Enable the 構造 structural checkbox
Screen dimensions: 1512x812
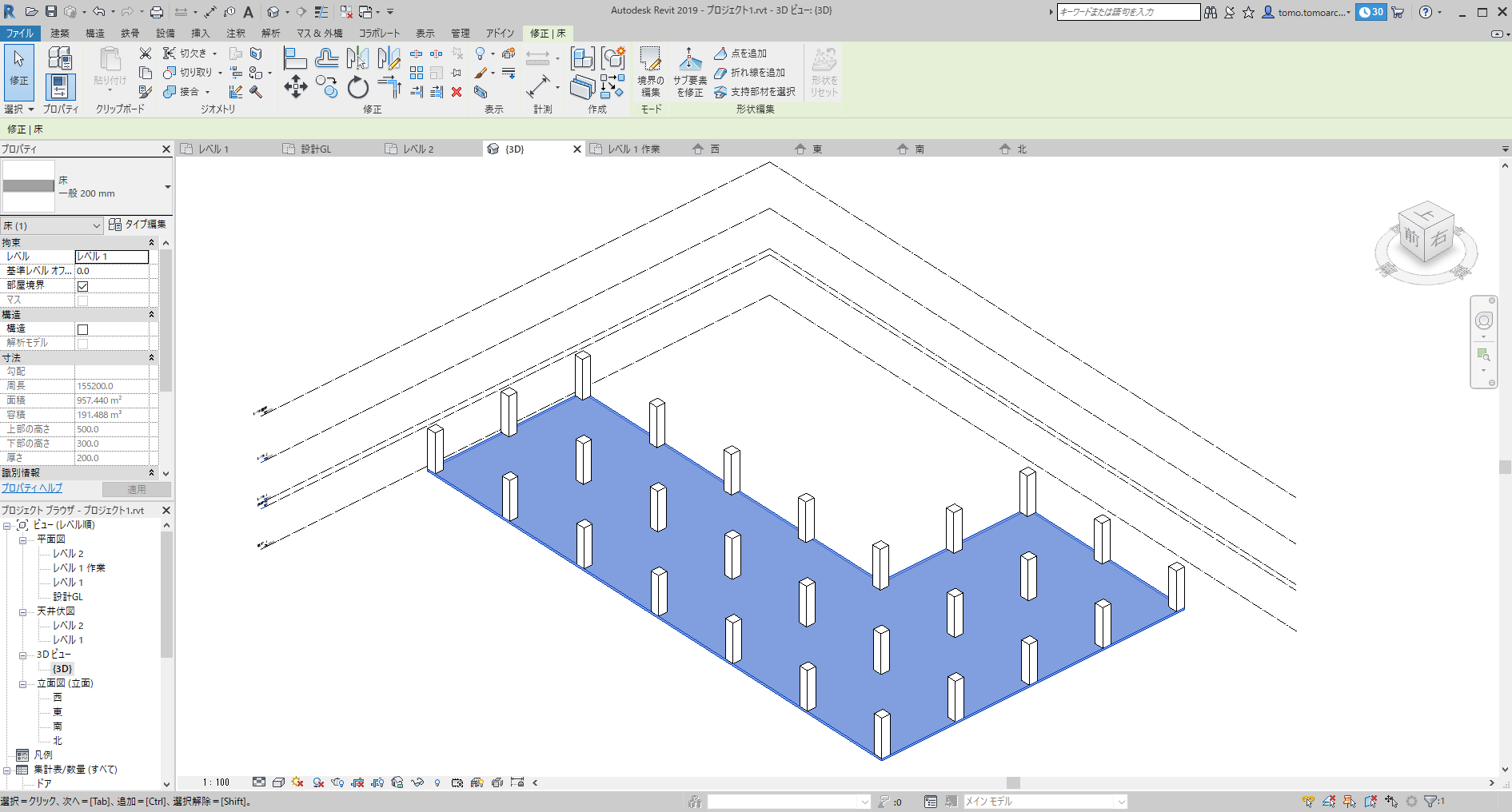[82, 329]
